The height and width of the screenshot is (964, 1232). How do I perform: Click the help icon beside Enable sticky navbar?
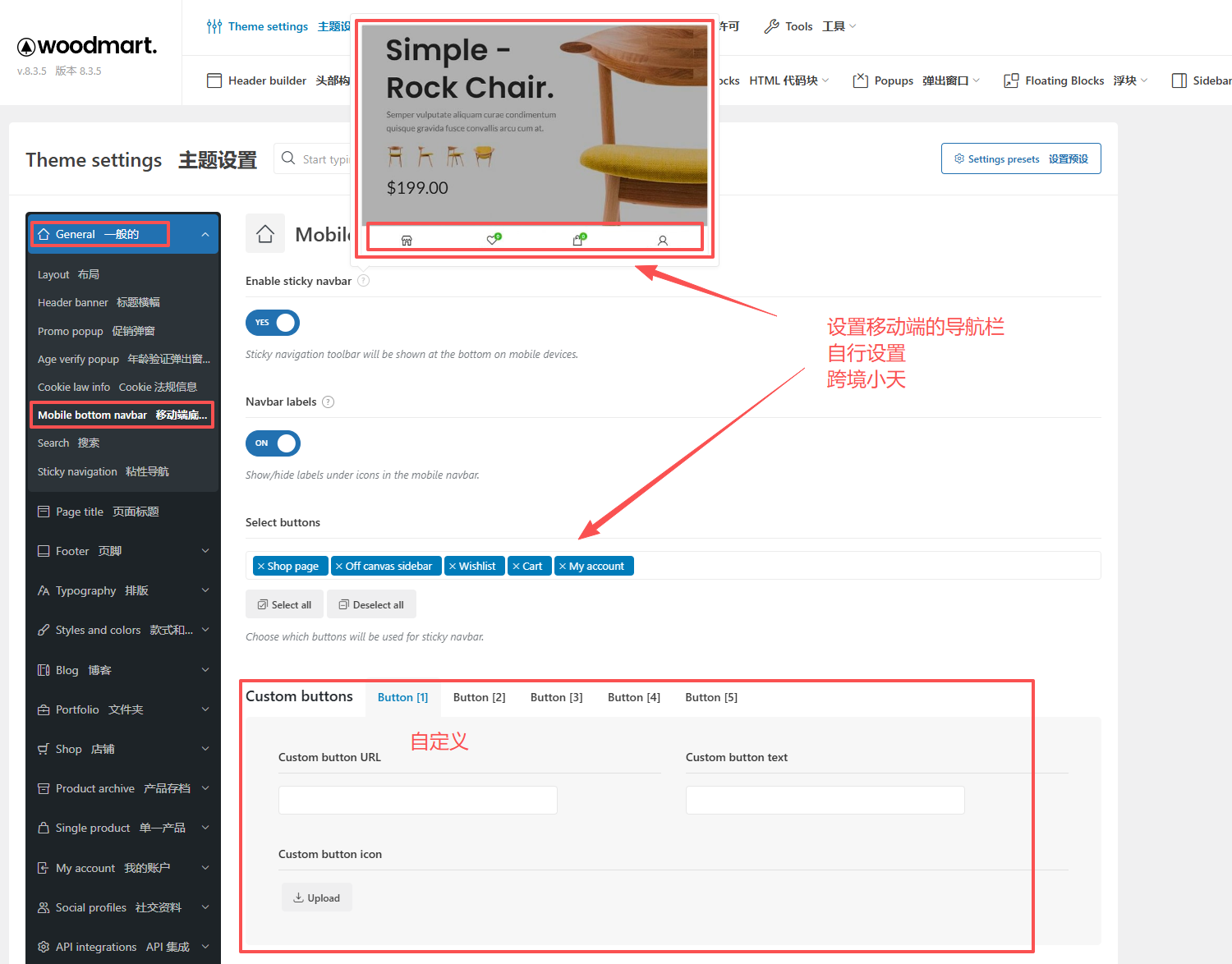point(363,281)
